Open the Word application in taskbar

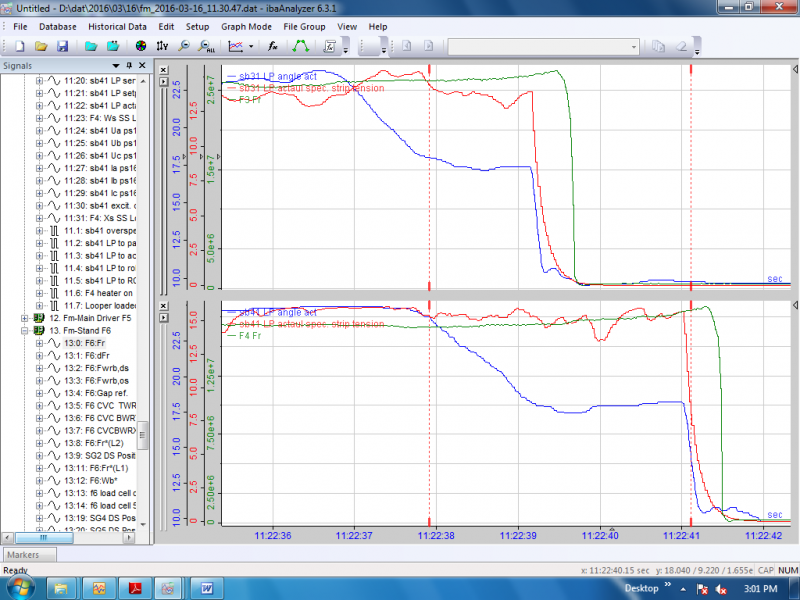click(207, 586)
